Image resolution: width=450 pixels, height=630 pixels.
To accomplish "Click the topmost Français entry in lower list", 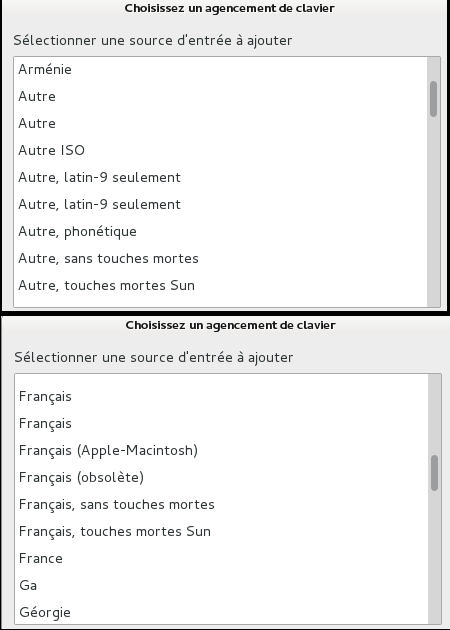I will (221, 397).
